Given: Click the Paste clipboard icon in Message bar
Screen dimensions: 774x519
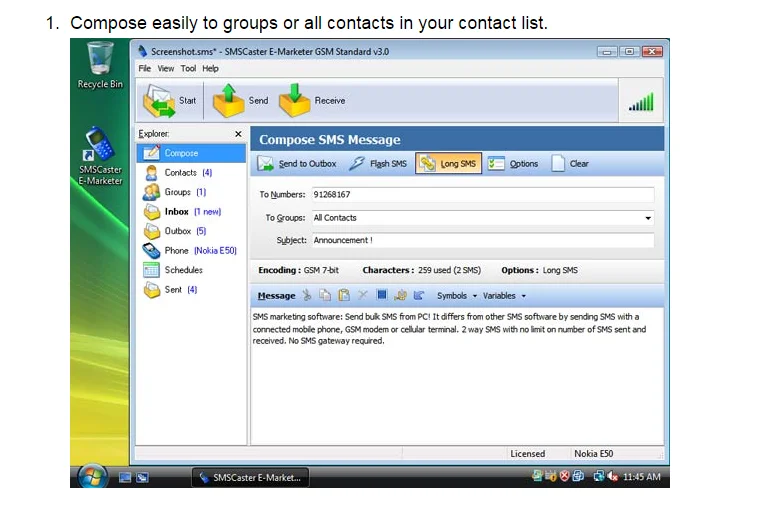Looking at the screenshot, I should click(343, 296).
